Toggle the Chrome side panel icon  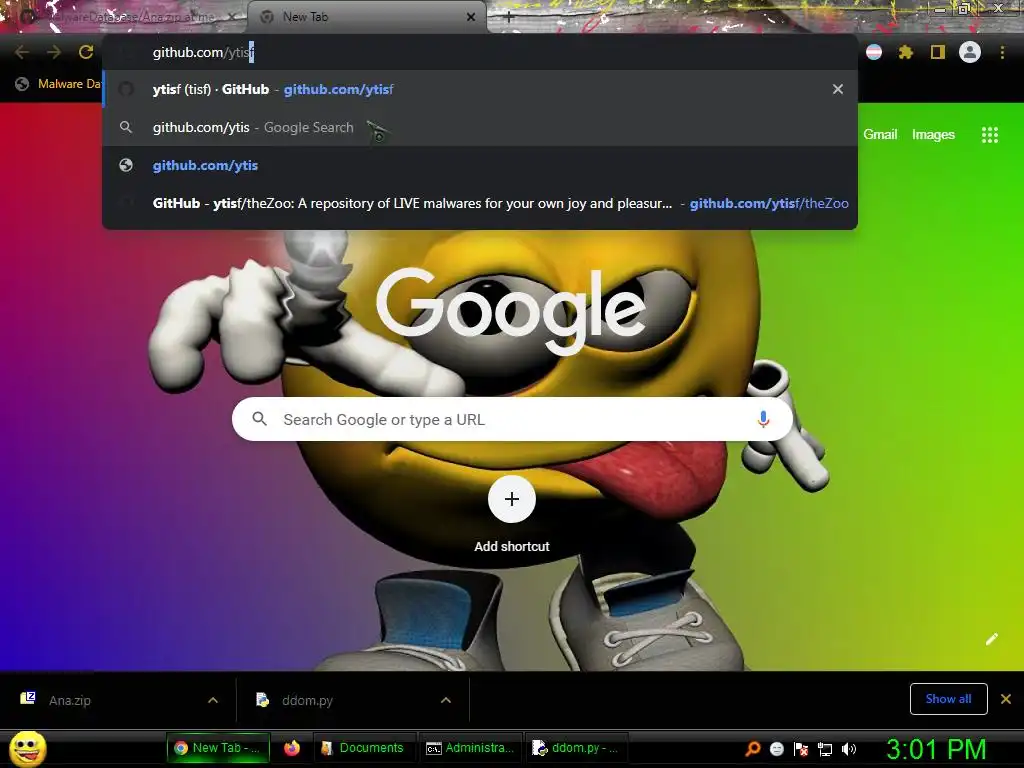(x=938, y=52)
